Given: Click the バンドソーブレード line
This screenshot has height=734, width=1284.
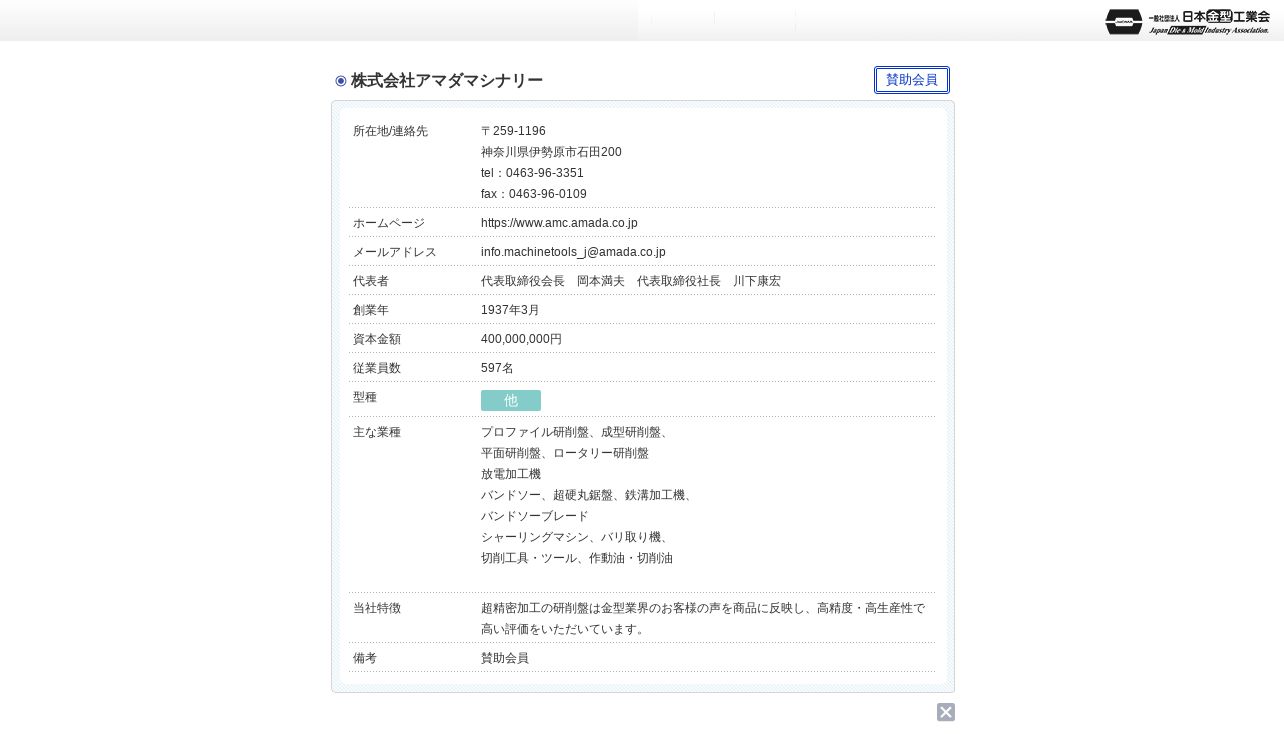Looking at the screenshot, I should [x=535, y=516].
